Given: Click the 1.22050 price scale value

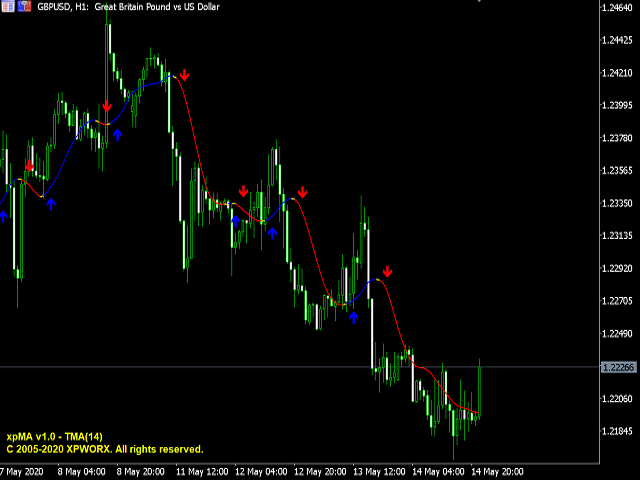Looking at the screenshot, I should (617, 398).
